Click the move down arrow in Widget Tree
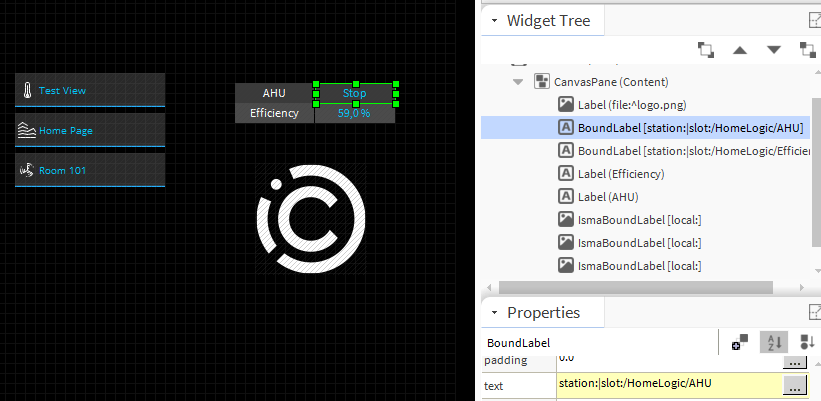Viewport: 821px width, 401px height. [x=773, y=49]
